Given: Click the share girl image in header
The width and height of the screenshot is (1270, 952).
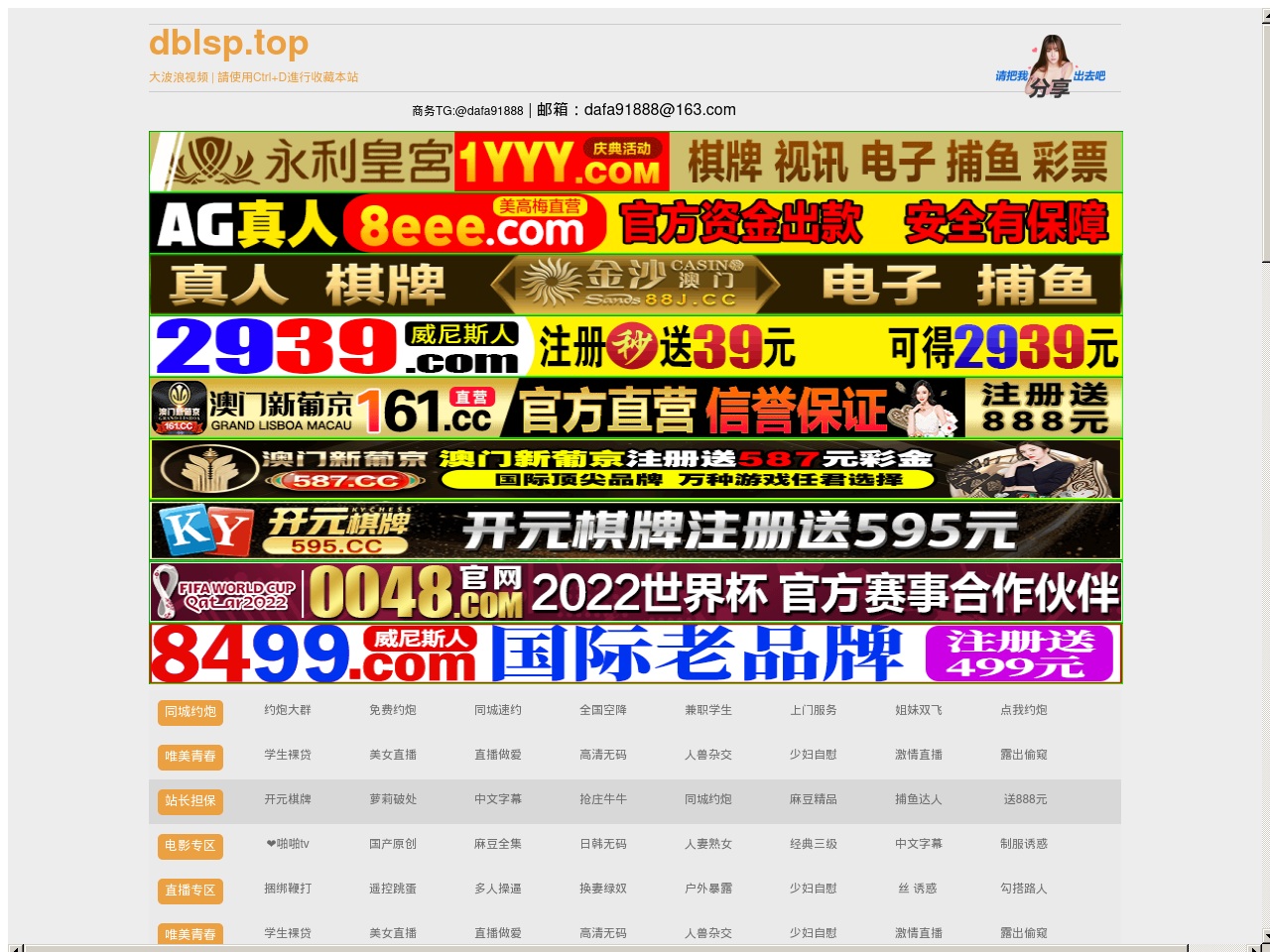Looking at the screenshot, I should pos(1050,66).
